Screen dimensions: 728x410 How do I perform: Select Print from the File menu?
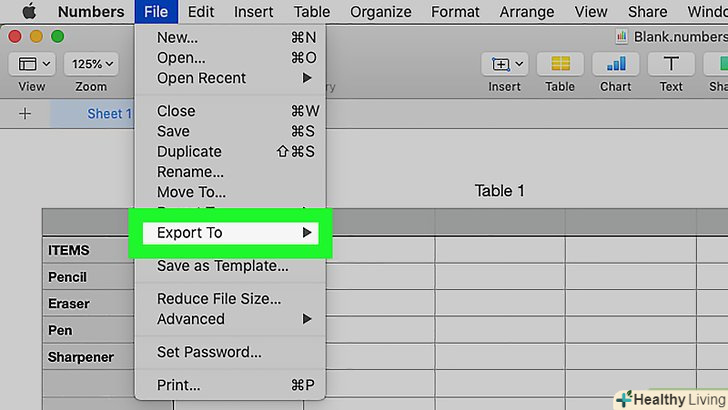tap(179, 385)
